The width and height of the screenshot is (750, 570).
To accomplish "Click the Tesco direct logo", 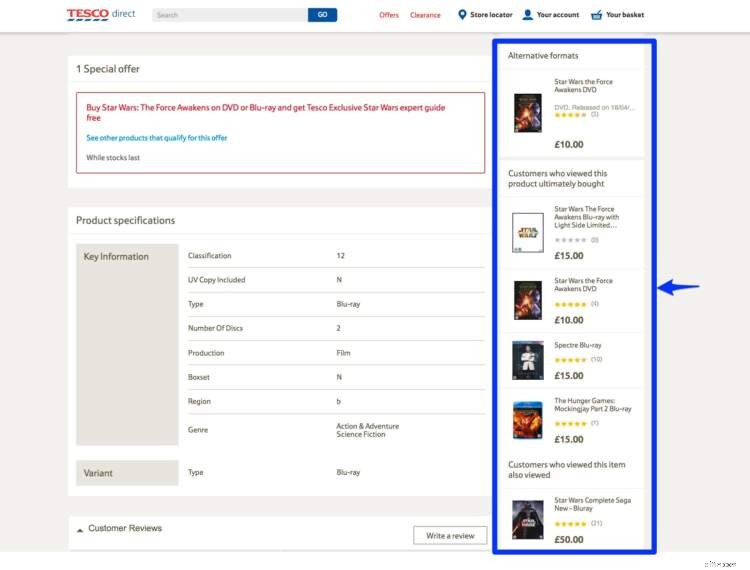I will (x=101, y=14).
